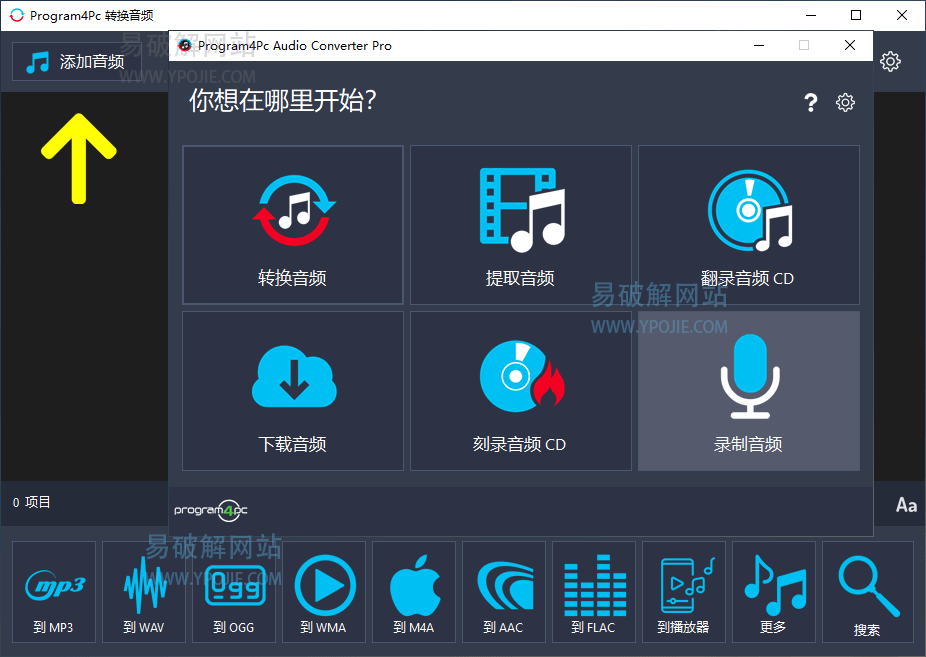This screenshot has width=926, height=657.
Task: Click the Aa text display option
Action: coord(905,505)
